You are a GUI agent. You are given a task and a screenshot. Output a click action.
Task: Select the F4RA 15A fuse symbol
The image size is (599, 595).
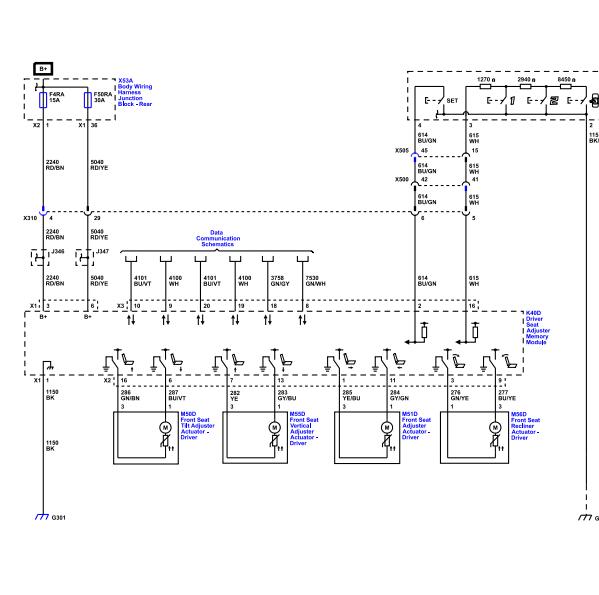(x=43, y=100)
